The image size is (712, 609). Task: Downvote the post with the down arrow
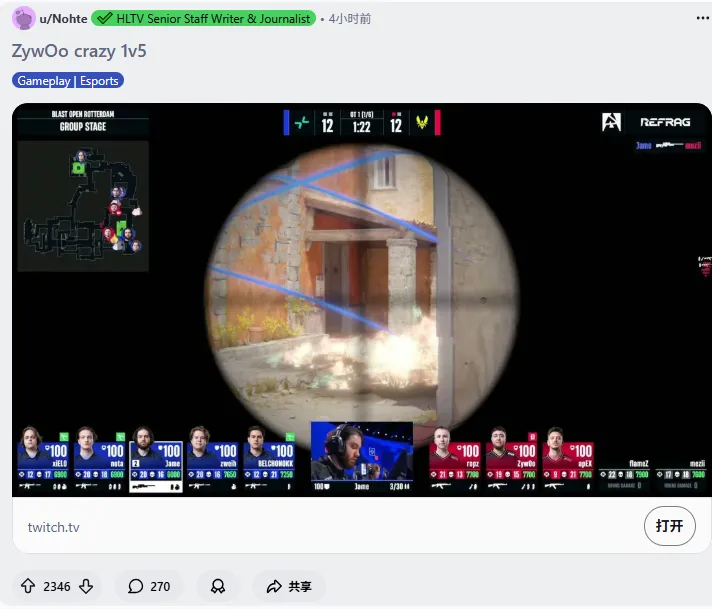pos(86,586)
